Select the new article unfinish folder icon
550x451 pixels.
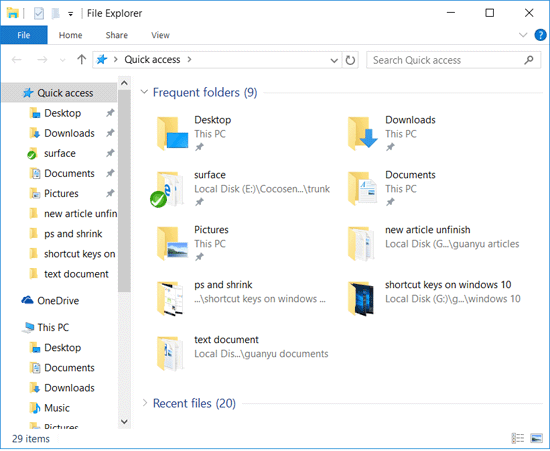coord(361,244)
